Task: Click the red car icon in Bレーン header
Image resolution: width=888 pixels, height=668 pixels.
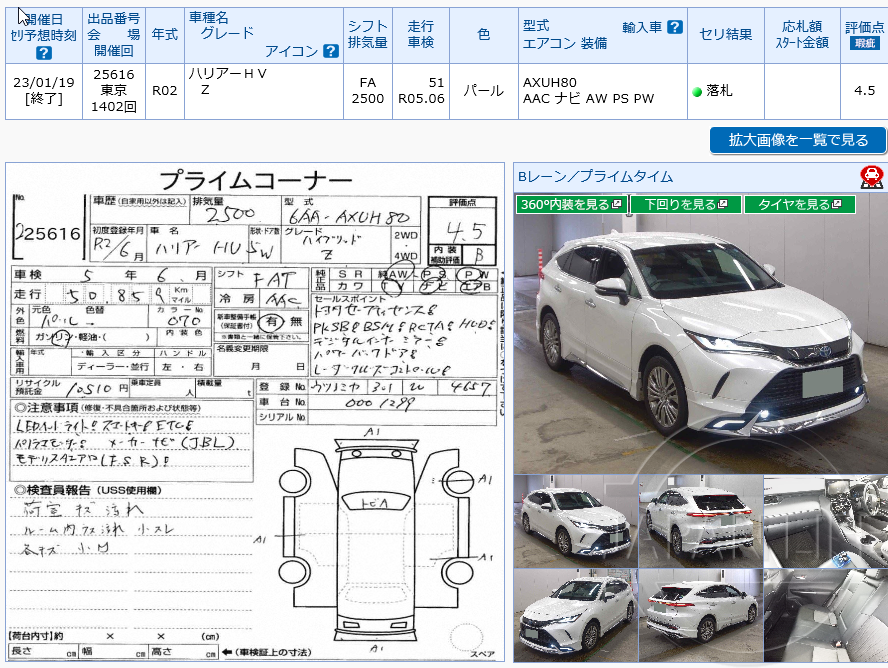Action: click(x=873, y=177)
